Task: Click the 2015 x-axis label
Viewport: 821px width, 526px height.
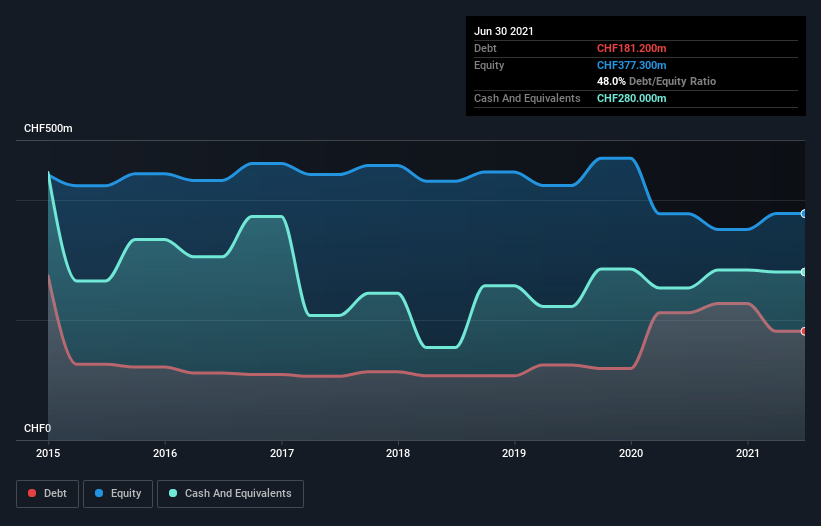Action: pos(48,453)
